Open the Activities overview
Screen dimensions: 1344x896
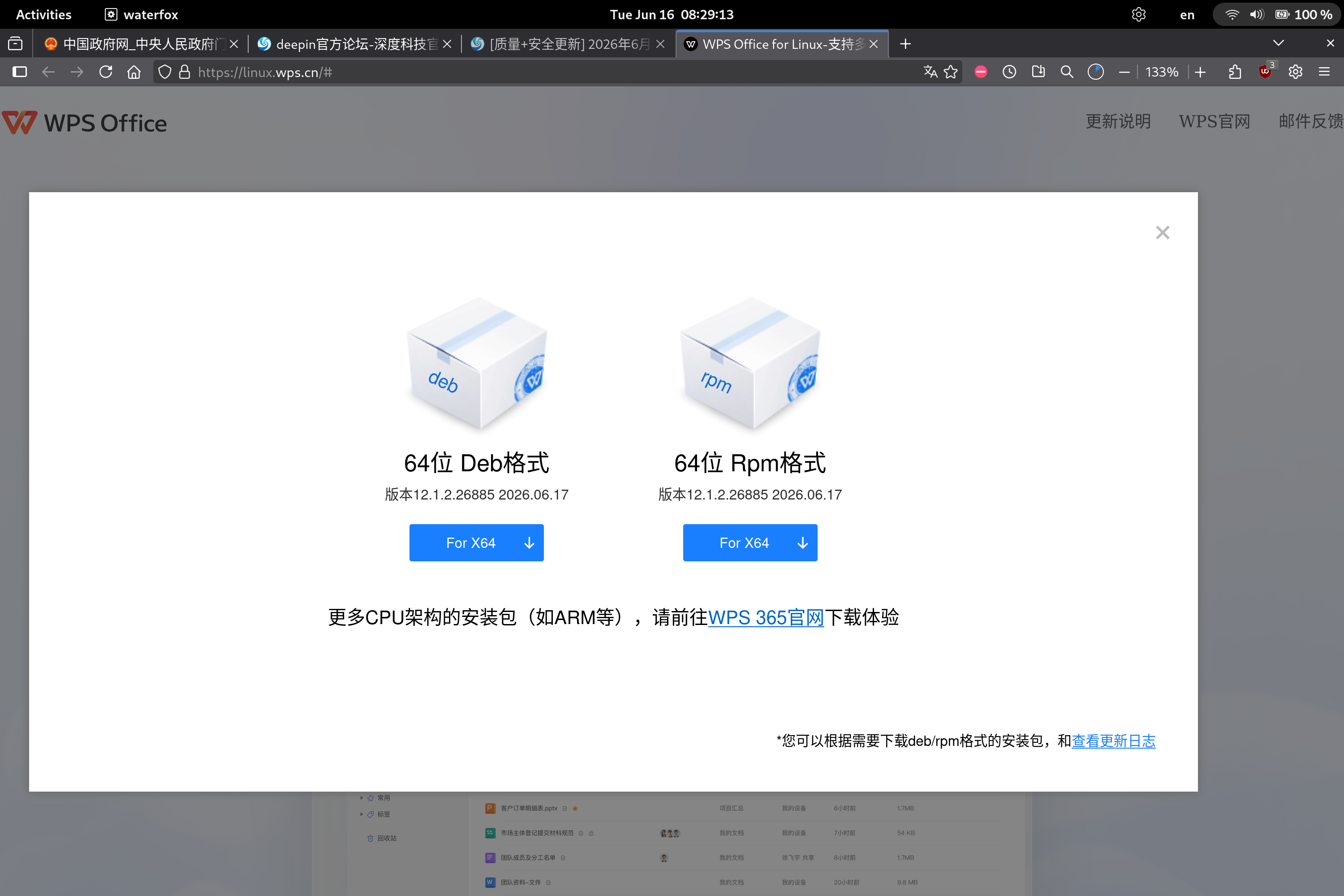pos(43,14)
